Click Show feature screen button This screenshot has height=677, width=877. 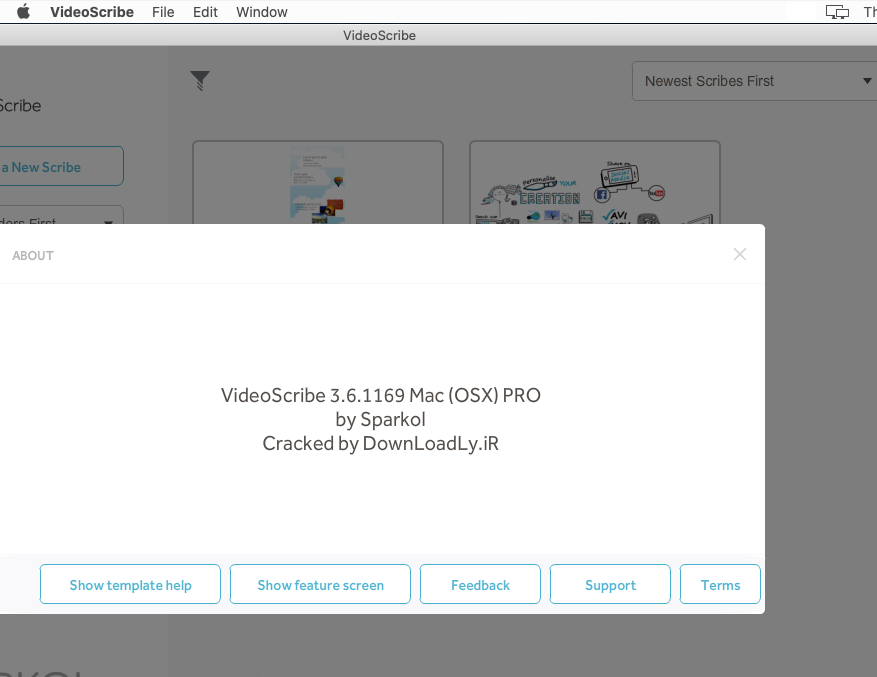(320, 584)
